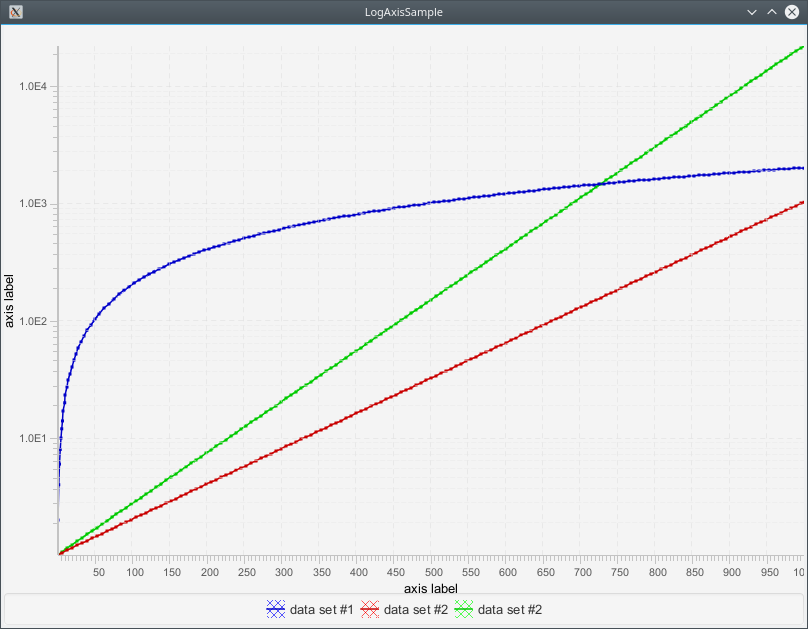Click the 1.0E2 y-axis tick label

point(33,321)
